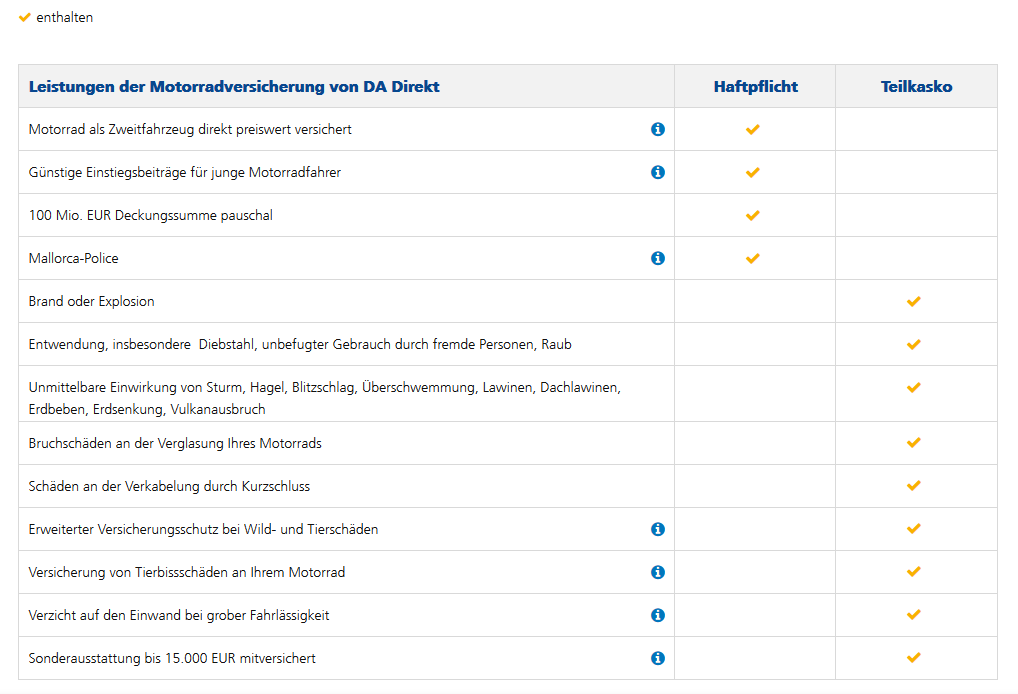1018x694 pixels.
Task: Click Günstige Einstiegsbeiträge für junge Motorradfahrer text
Action: click(184, 172)
